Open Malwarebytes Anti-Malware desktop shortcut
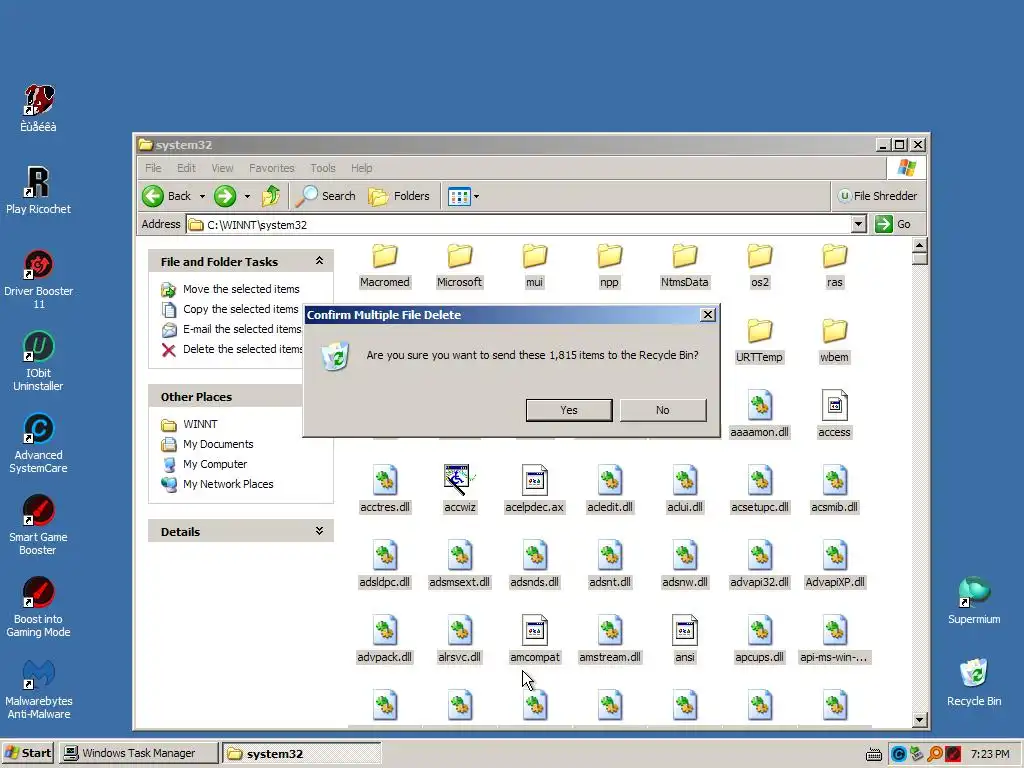This screenshot has width=1024, height=768. 39,689
